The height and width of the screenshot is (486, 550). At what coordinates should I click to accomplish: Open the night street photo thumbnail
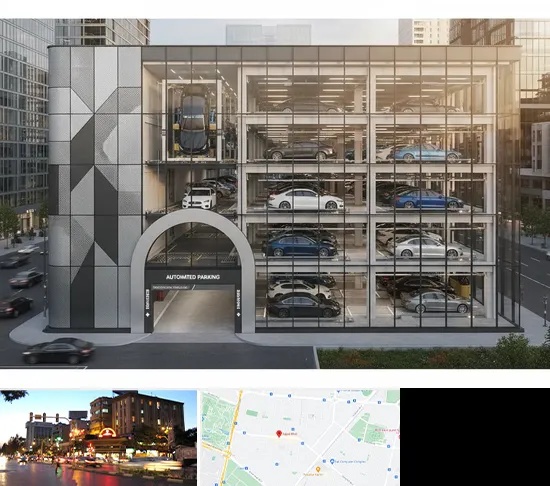point(98,438)
